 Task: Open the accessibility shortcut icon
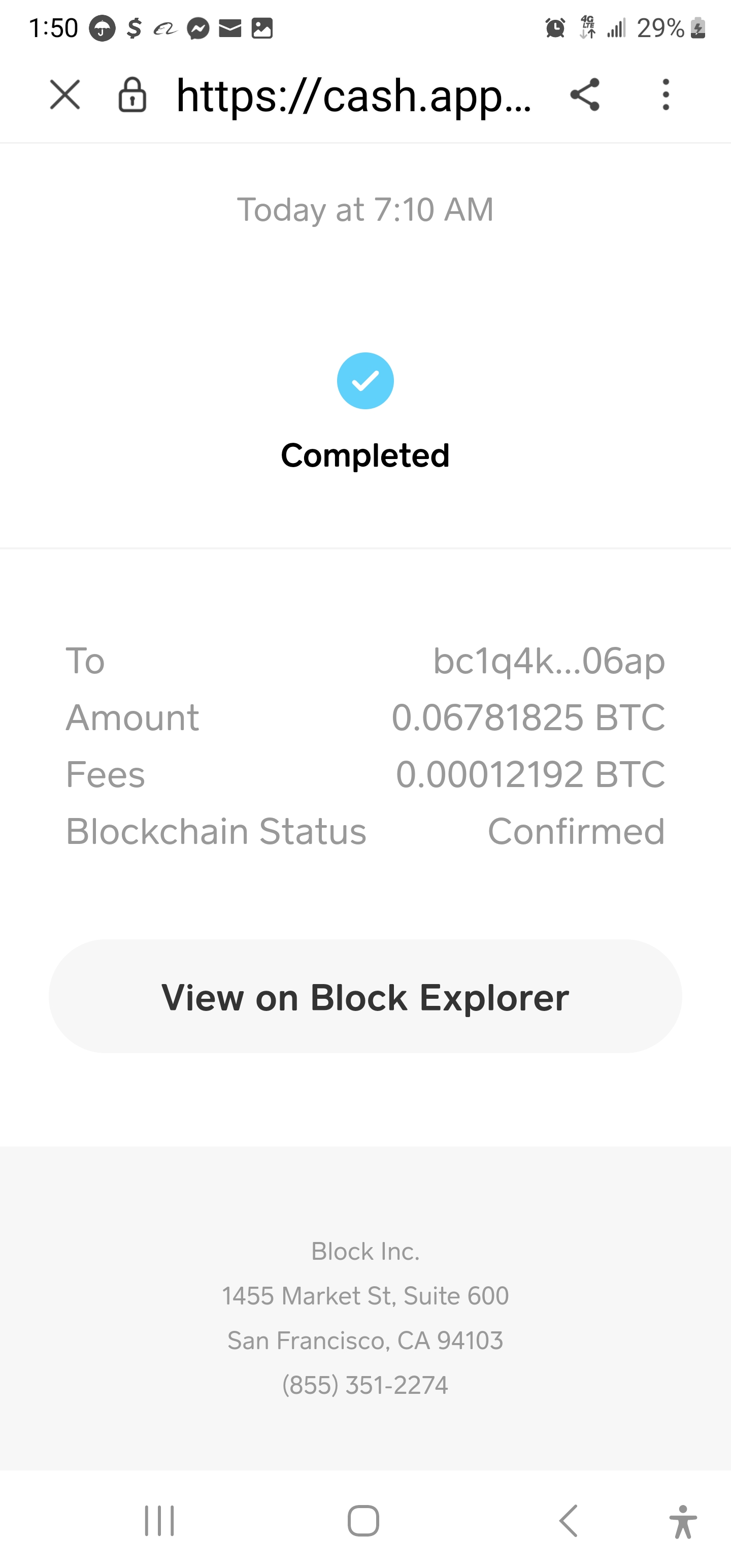683,1520
